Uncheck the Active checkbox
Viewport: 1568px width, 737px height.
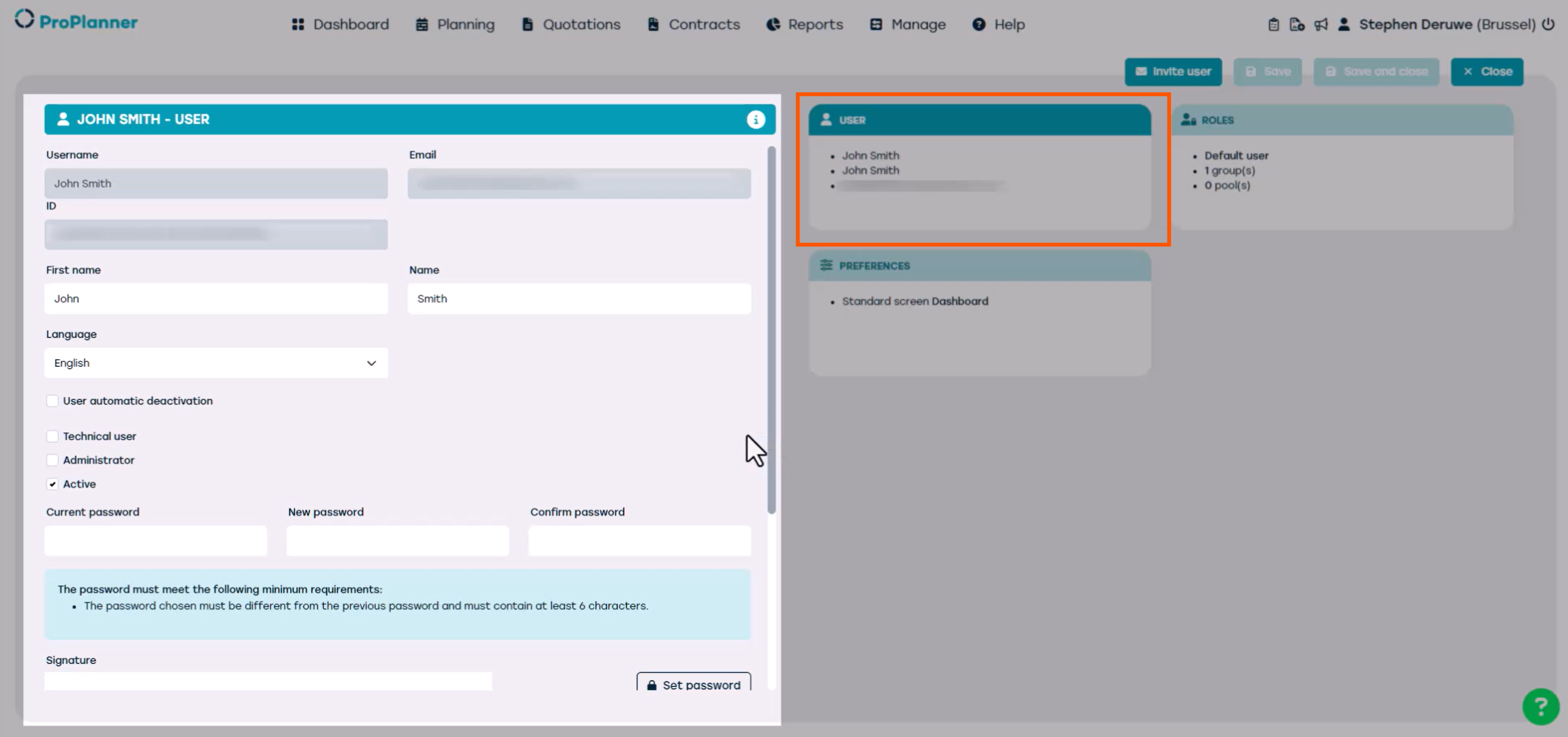click(x=53, y=484)
